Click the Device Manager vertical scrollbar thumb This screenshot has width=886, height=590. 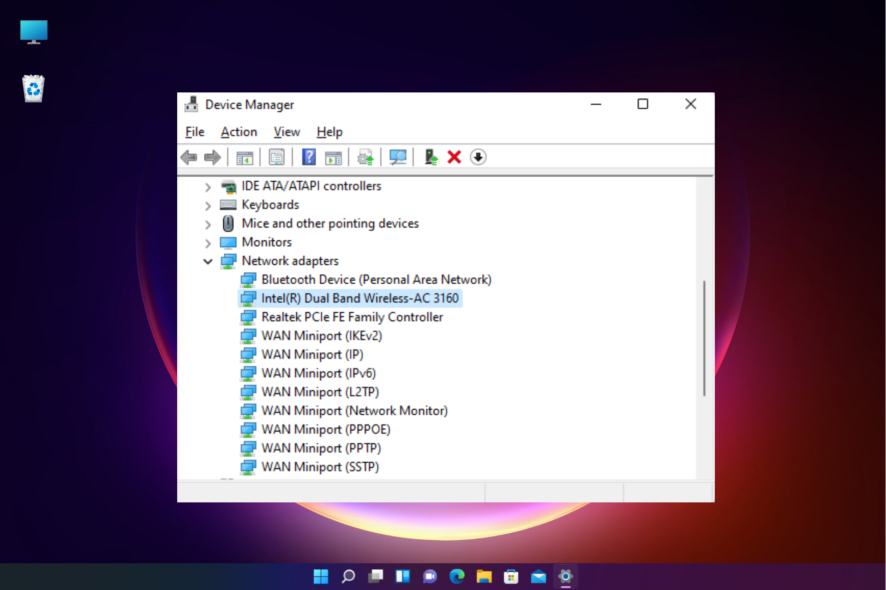click(704, 338)
